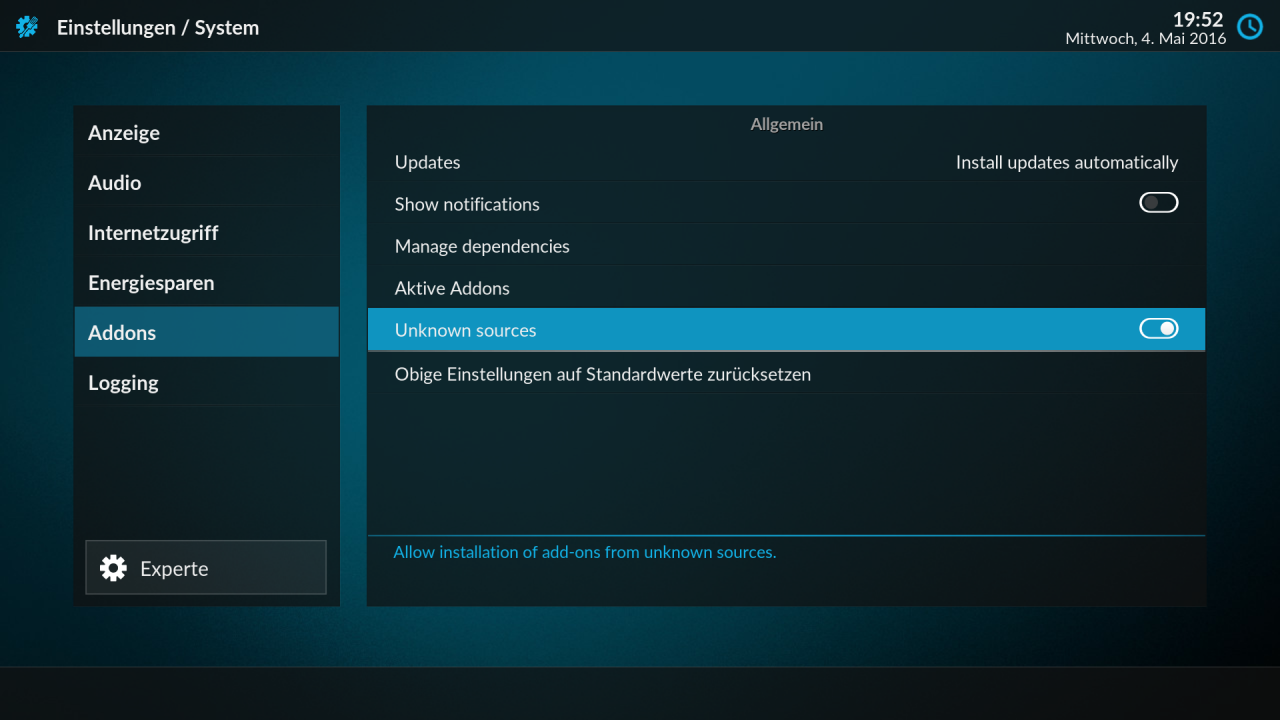Disable Unknown sources

point(1158,328)
